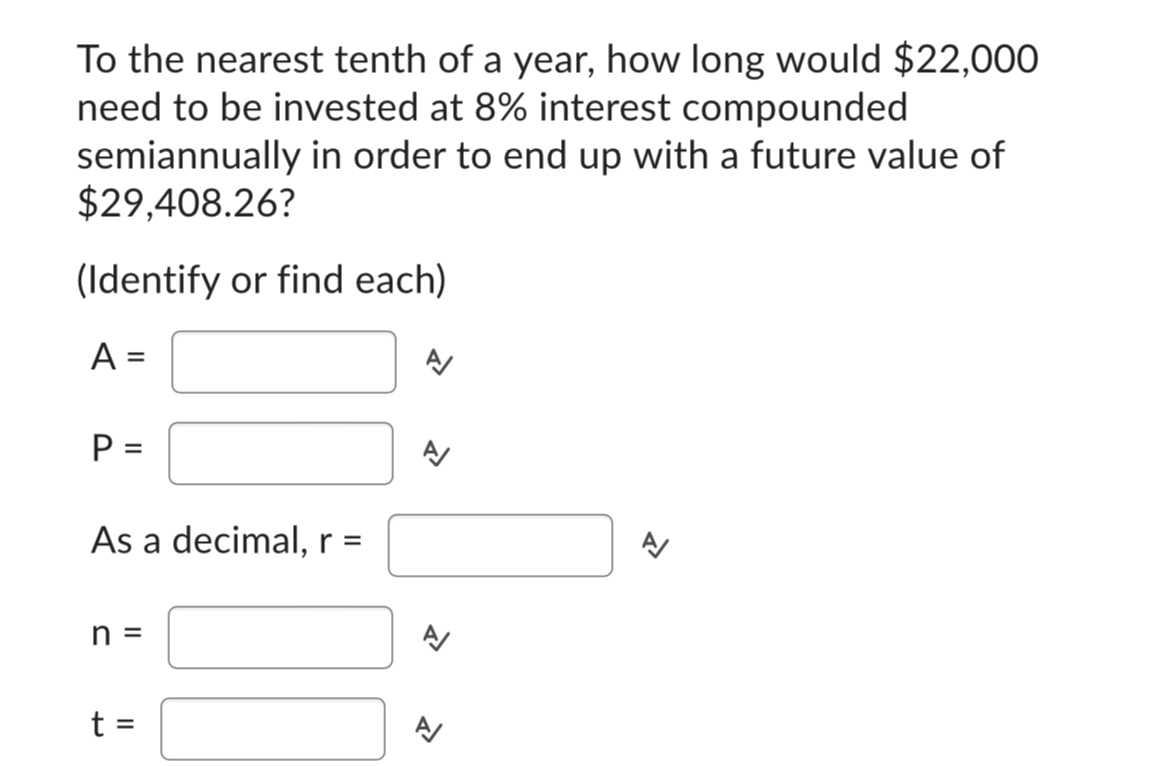
Task: Click the t answer entry box
Action: (273, 729)
